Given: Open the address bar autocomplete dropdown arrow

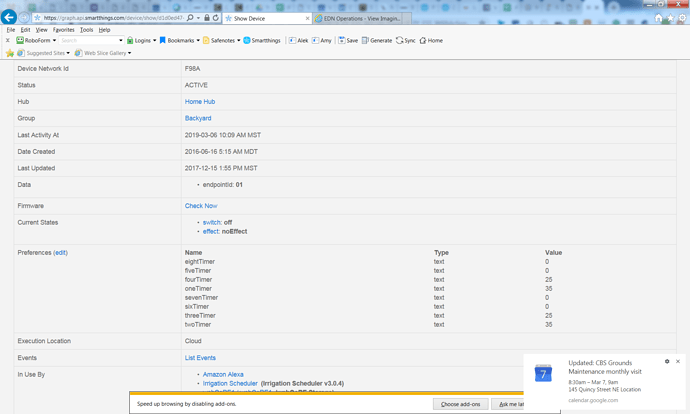Looking at the screenshot, I should pos(198,18).
